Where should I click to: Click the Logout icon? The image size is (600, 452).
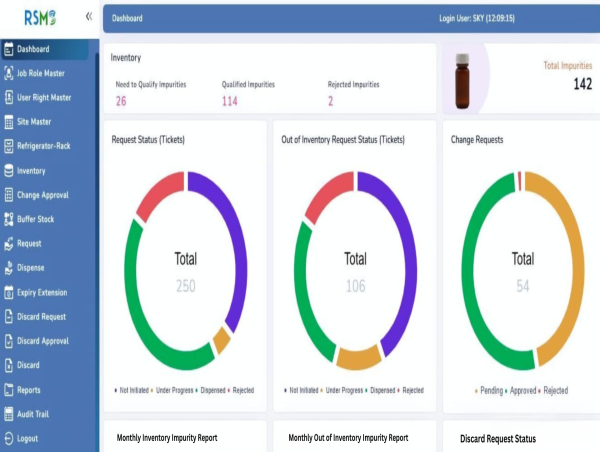(8, 439)
